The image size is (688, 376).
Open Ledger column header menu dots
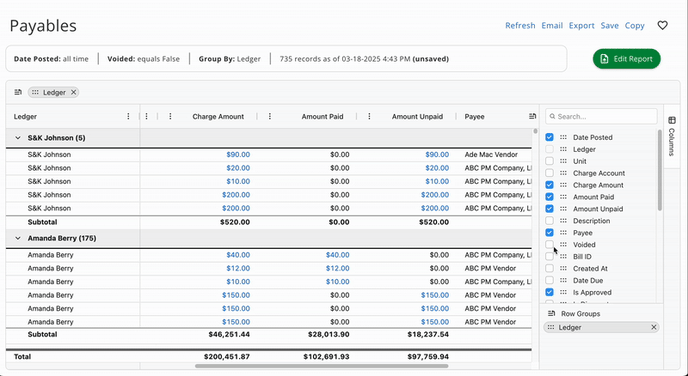point(128,116)
